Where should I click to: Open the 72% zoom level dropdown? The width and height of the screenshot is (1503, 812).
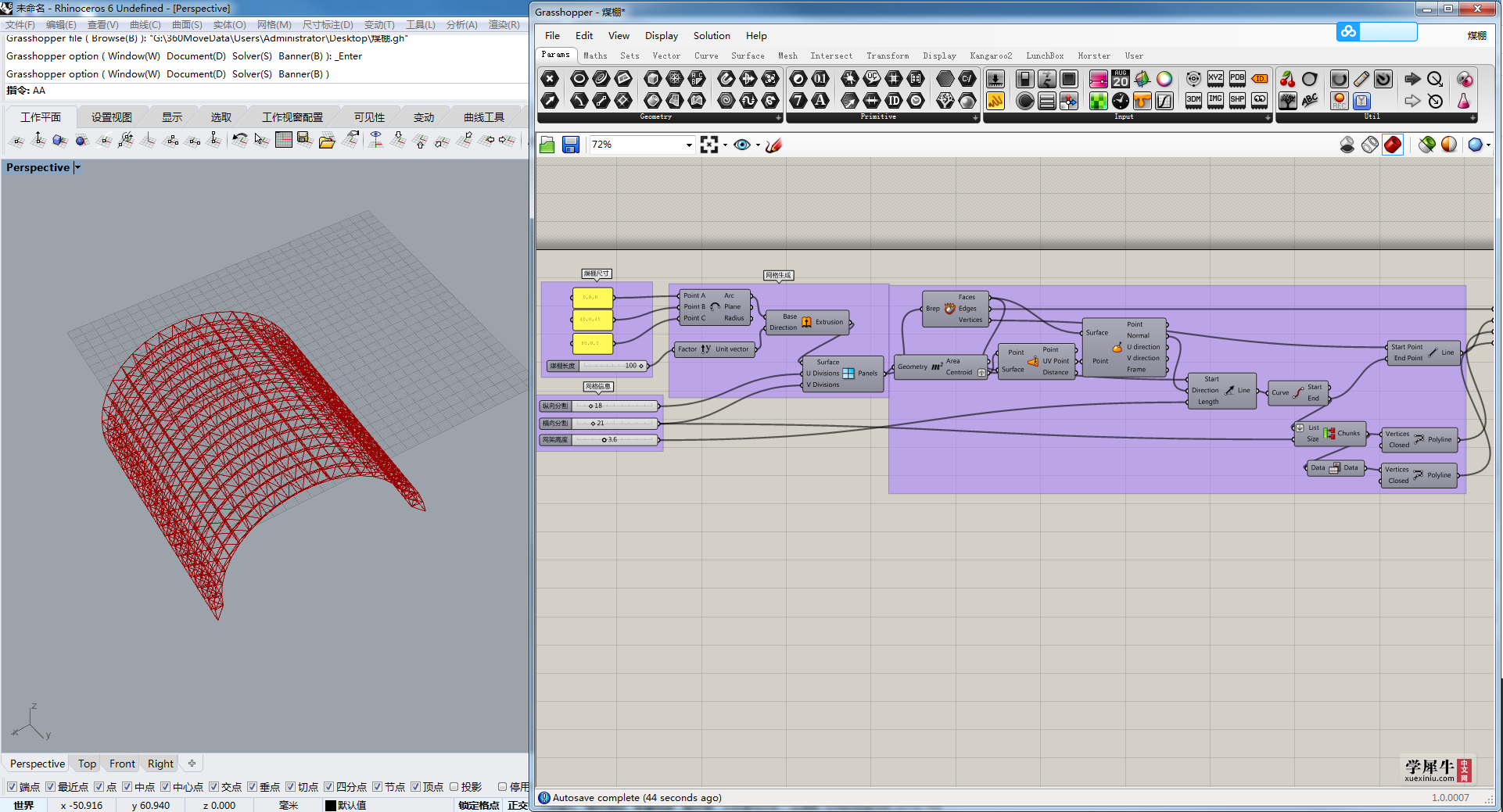coord(688,145)
